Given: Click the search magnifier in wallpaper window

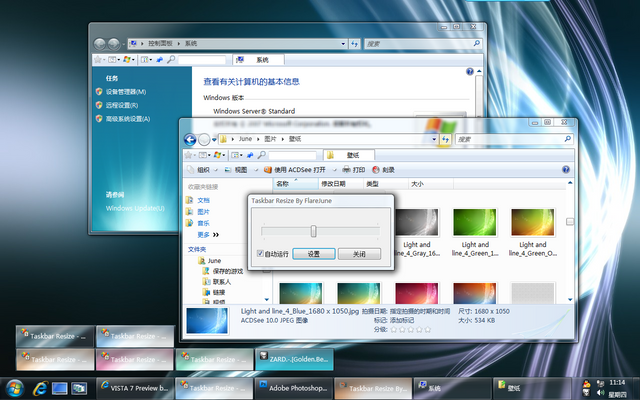Looking at the screenshot, I should click(567, 139).
